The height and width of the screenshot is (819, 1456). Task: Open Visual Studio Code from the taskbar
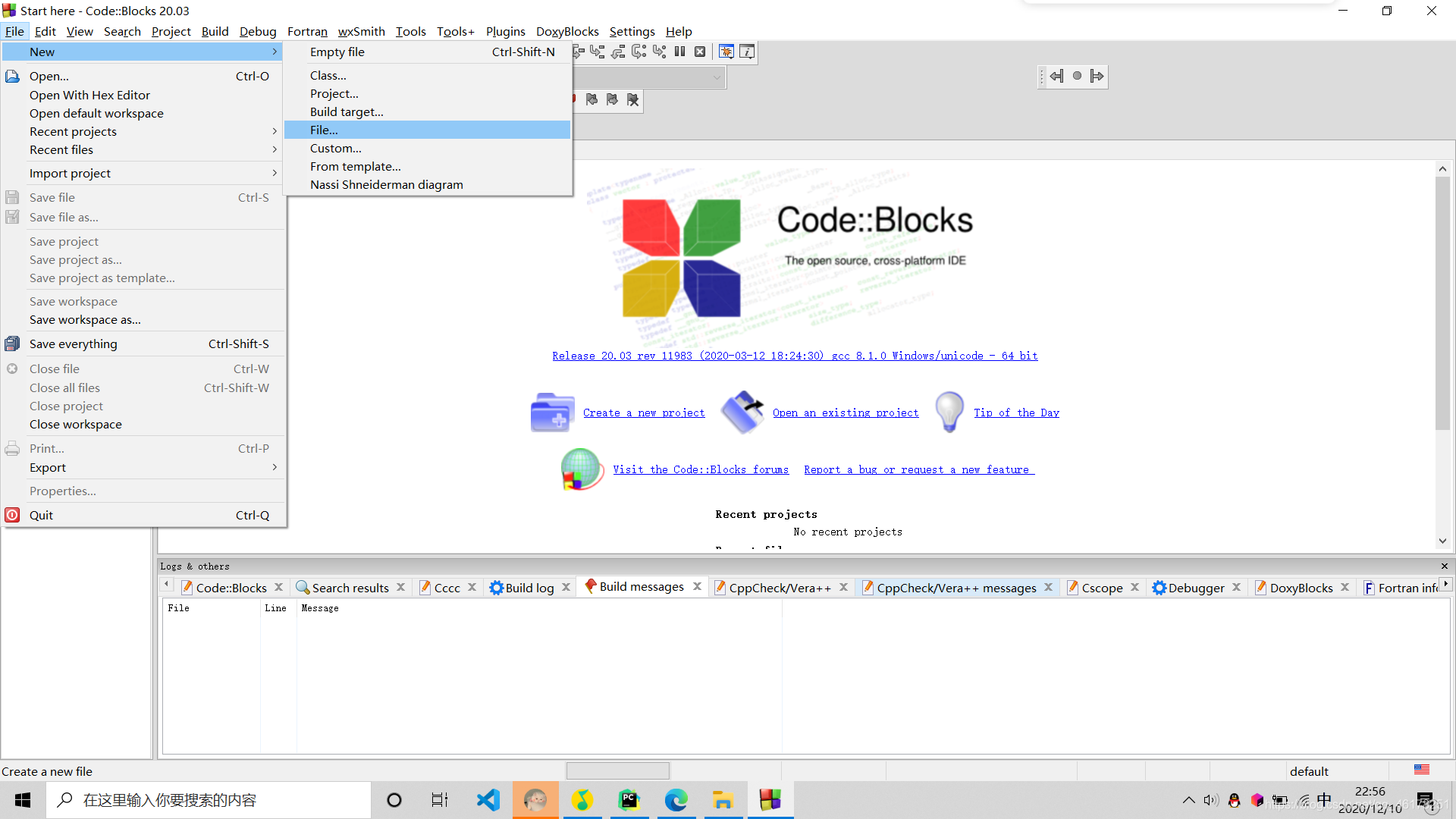[x=488, y=800]
